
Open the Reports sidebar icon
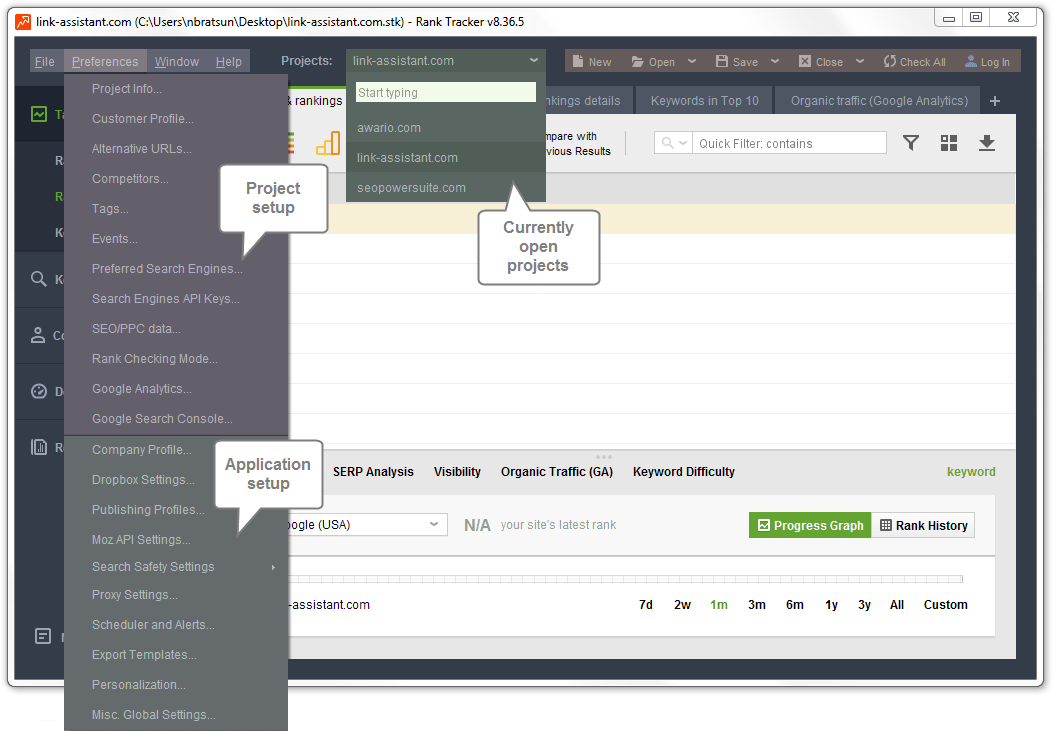pyautogui.click(x=39, y=447)
